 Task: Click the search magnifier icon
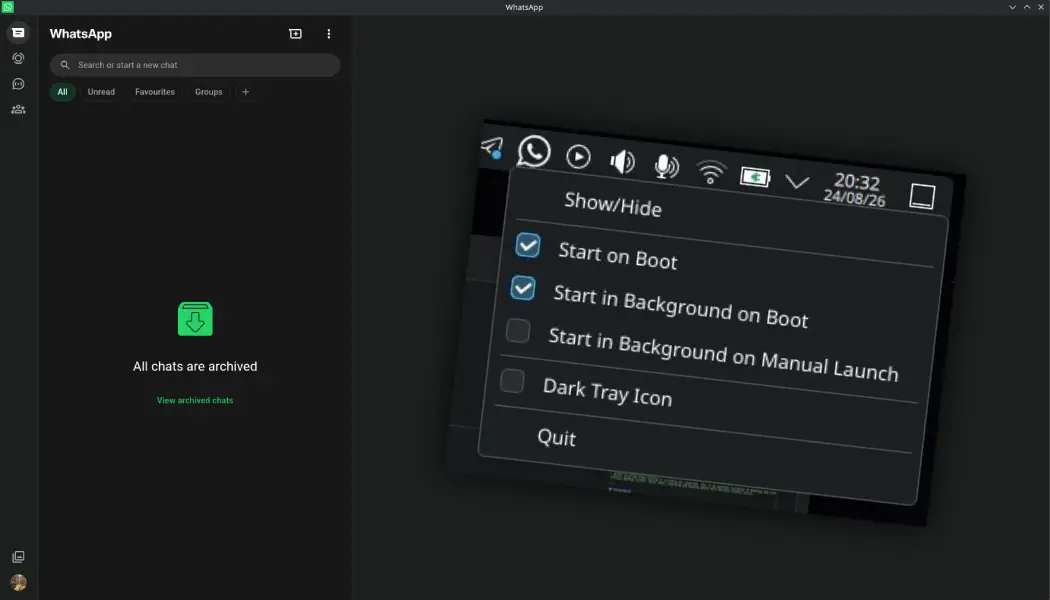65,65
